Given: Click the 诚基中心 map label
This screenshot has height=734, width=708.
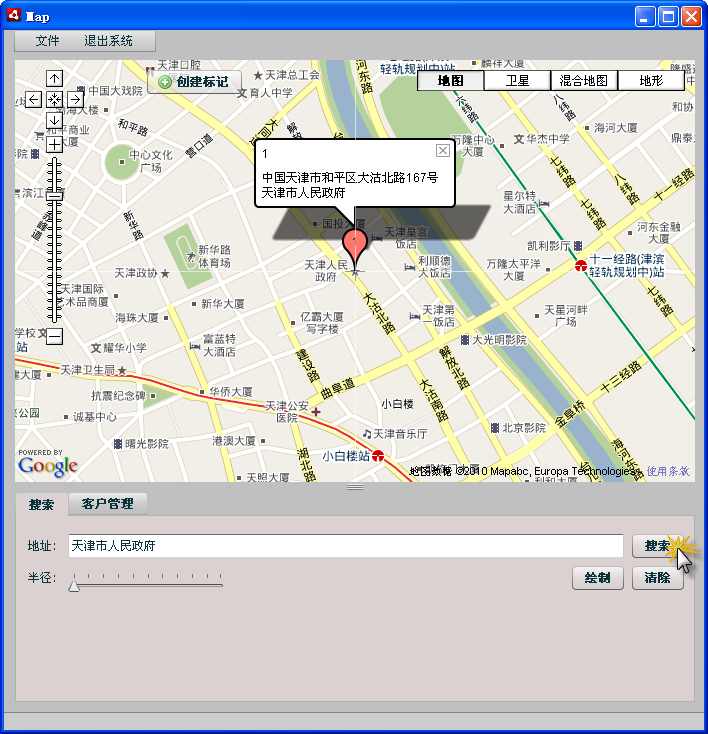Looking at the screenshot, I should pyautogui.click(x=95, y=417).
